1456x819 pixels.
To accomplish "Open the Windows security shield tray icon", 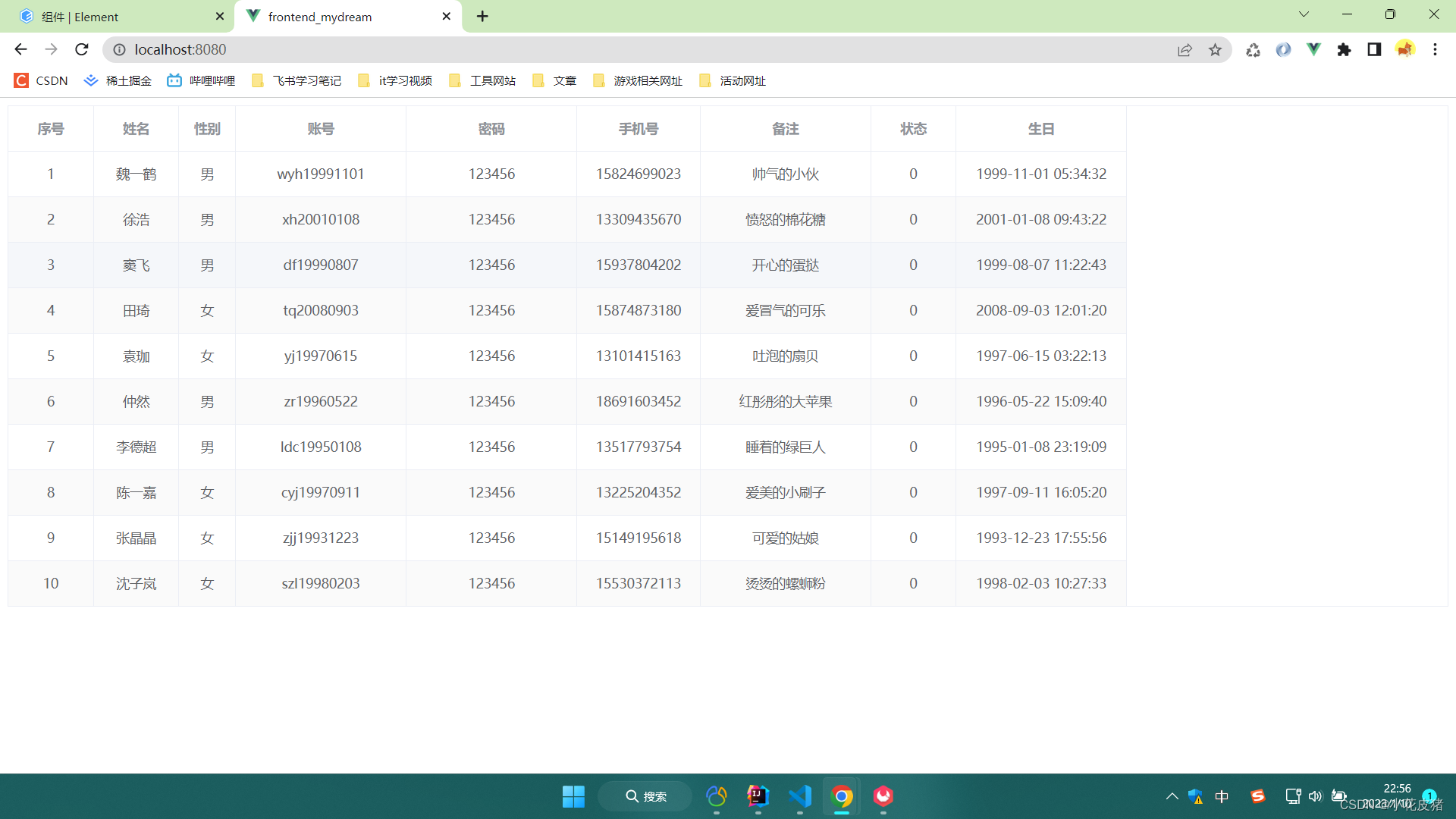I will (x=1196, y=796).
